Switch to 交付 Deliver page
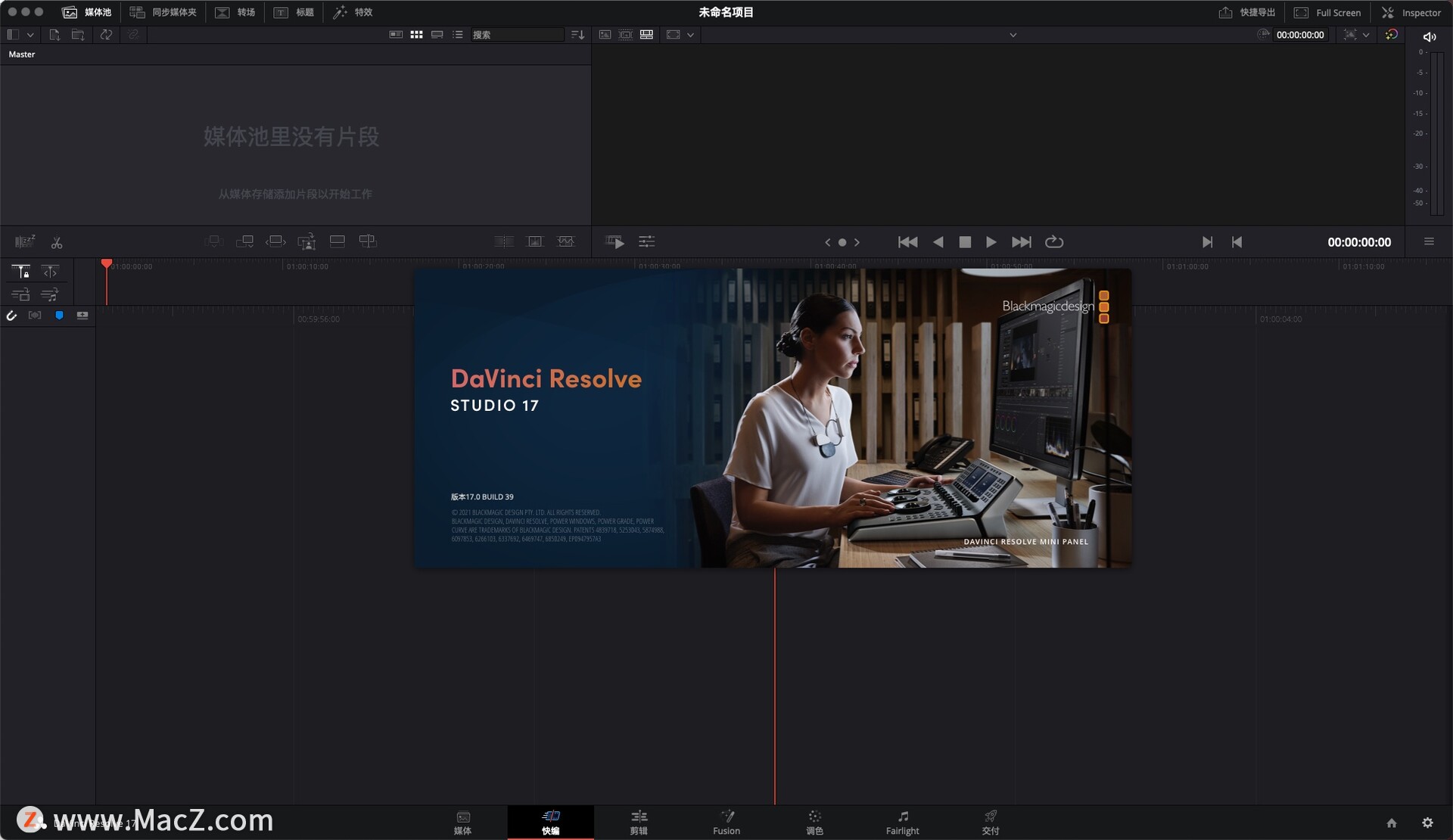The width and height of the screenshot is (1453, 840). click(991, 823)
